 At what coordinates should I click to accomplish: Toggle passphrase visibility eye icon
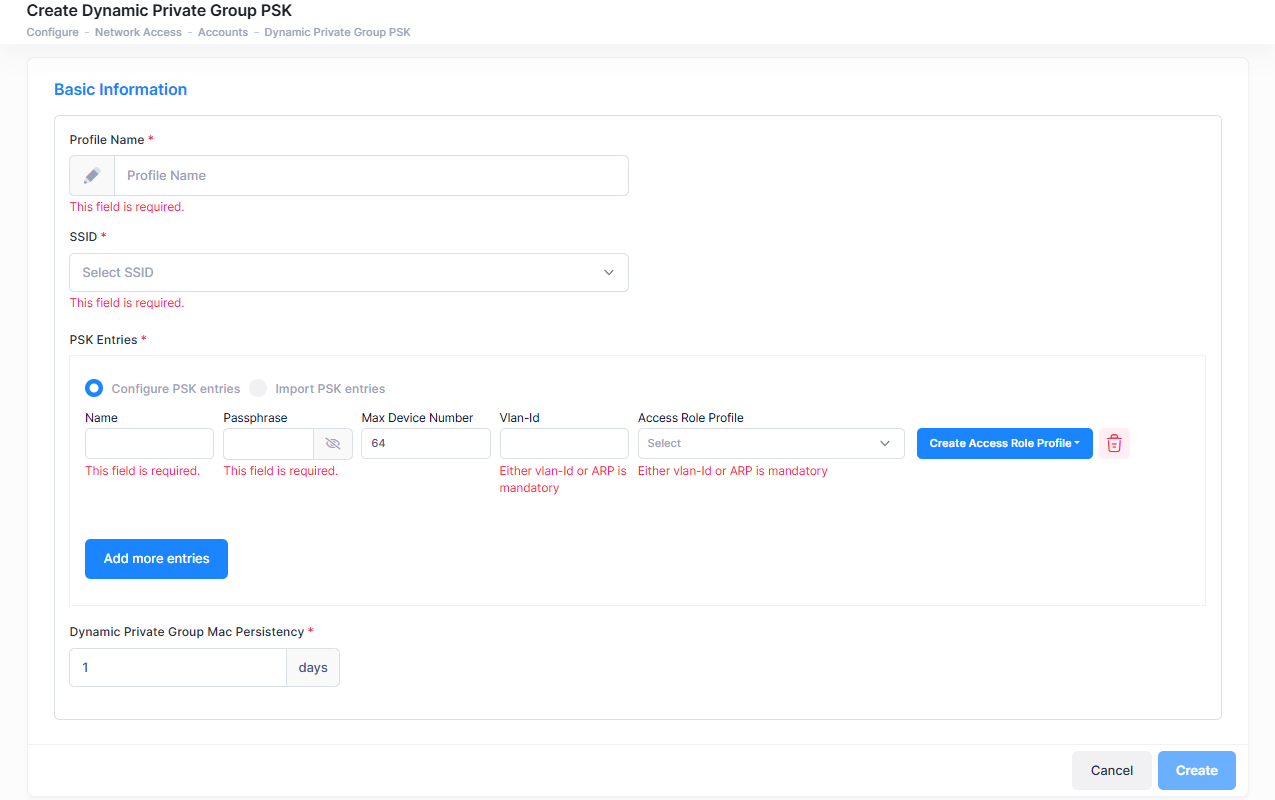click(x=333, y=444)
